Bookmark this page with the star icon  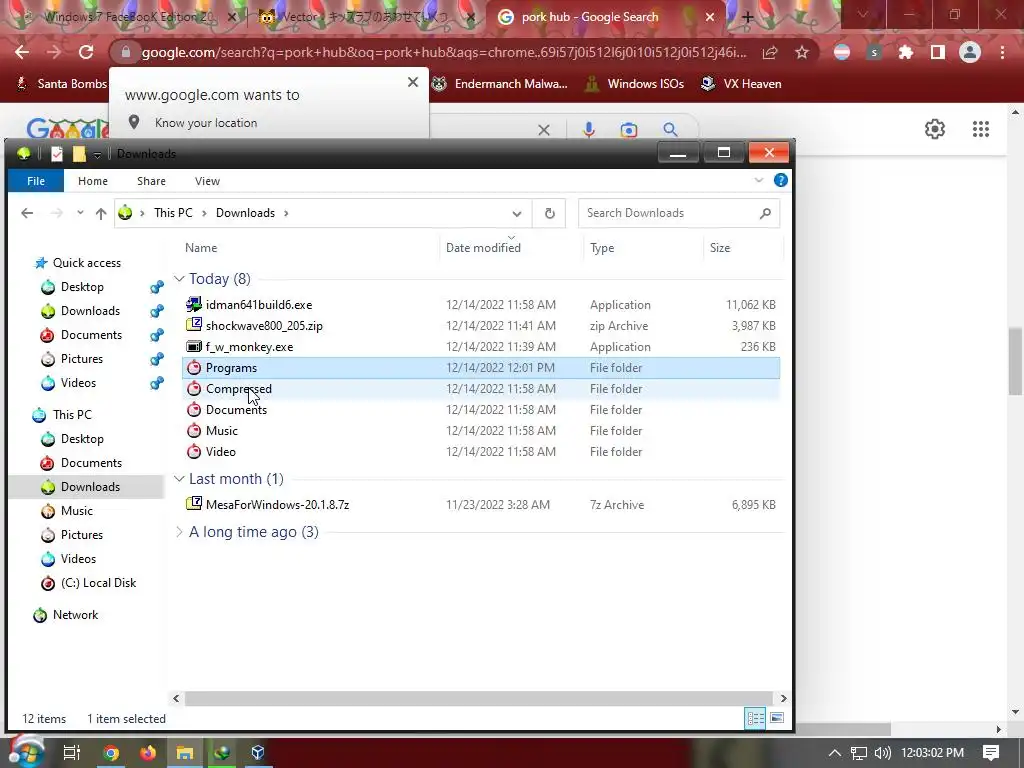802,52
